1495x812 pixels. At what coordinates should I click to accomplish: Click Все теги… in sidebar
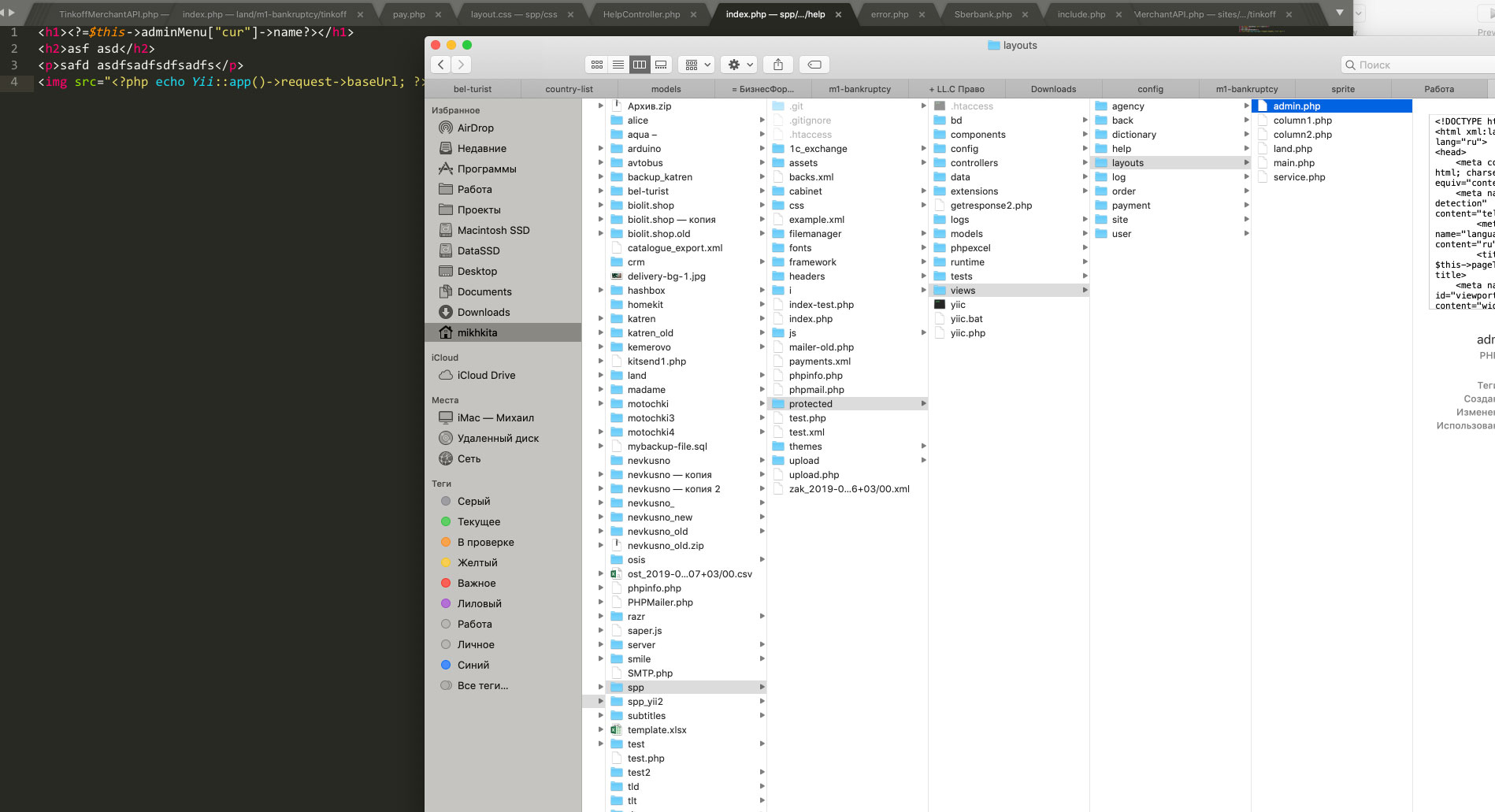tap(482, 685)
